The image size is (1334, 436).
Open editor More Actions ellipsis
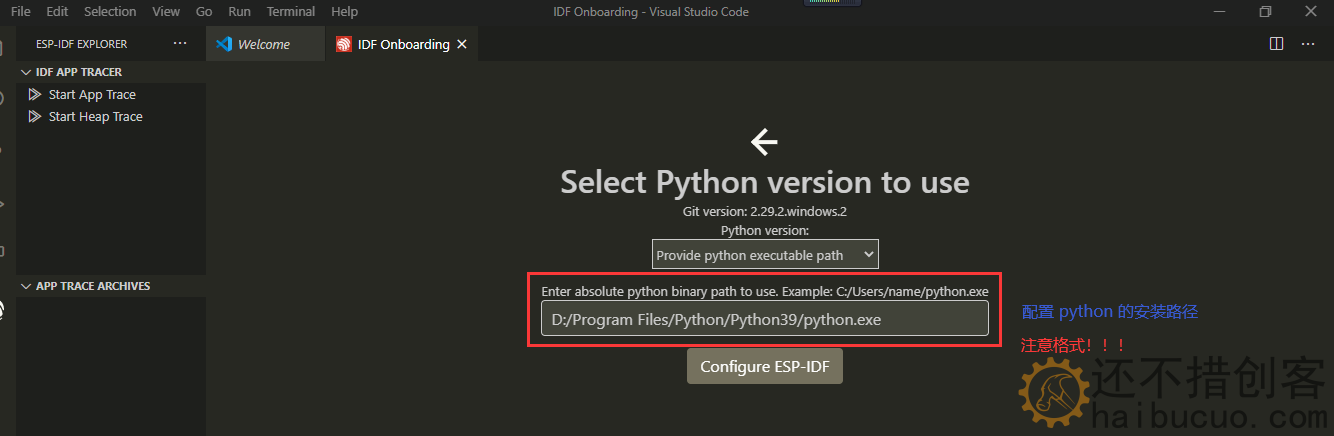coord(1307,44)
